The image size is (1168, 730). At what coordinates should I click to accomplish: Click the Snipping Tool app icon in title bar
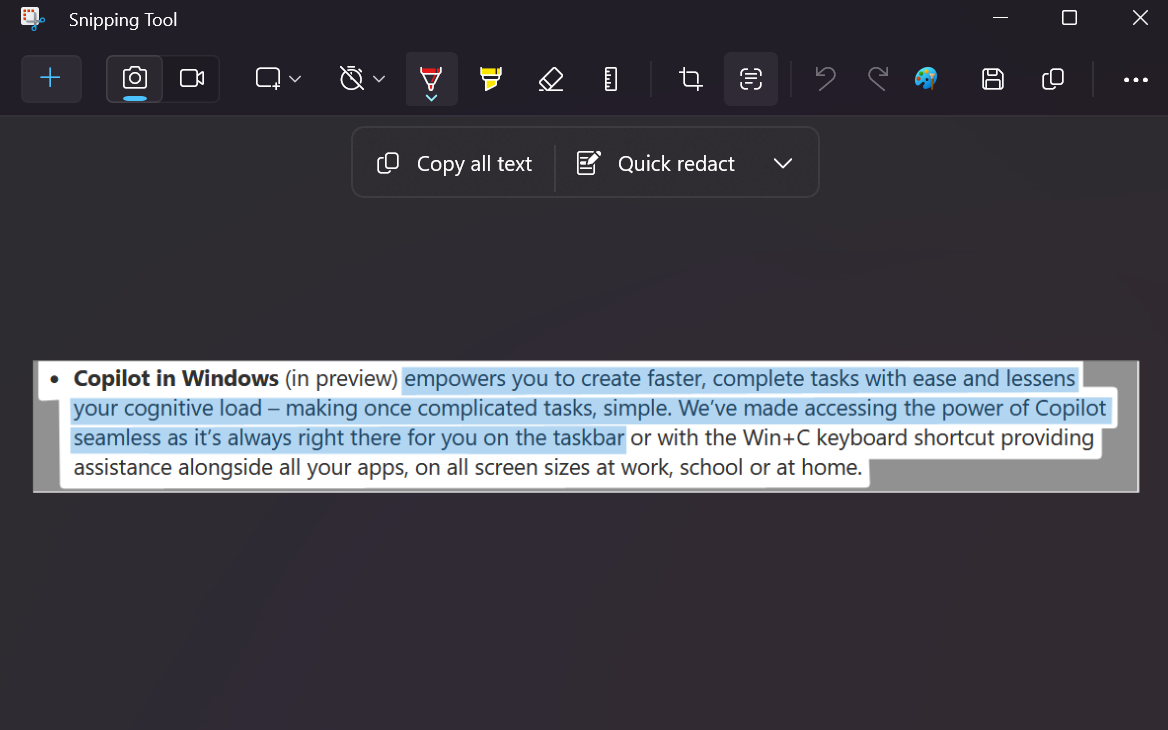33,19
